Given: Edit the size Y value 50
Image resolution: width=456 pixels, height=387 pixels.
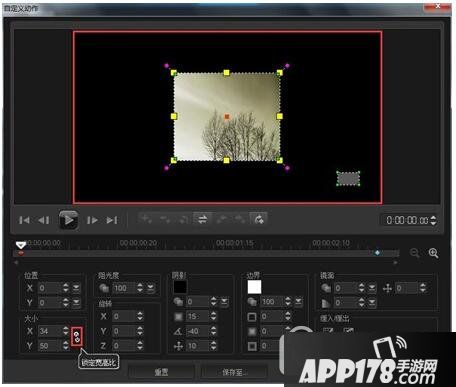Looking at the screenshot, I should 49,346.
